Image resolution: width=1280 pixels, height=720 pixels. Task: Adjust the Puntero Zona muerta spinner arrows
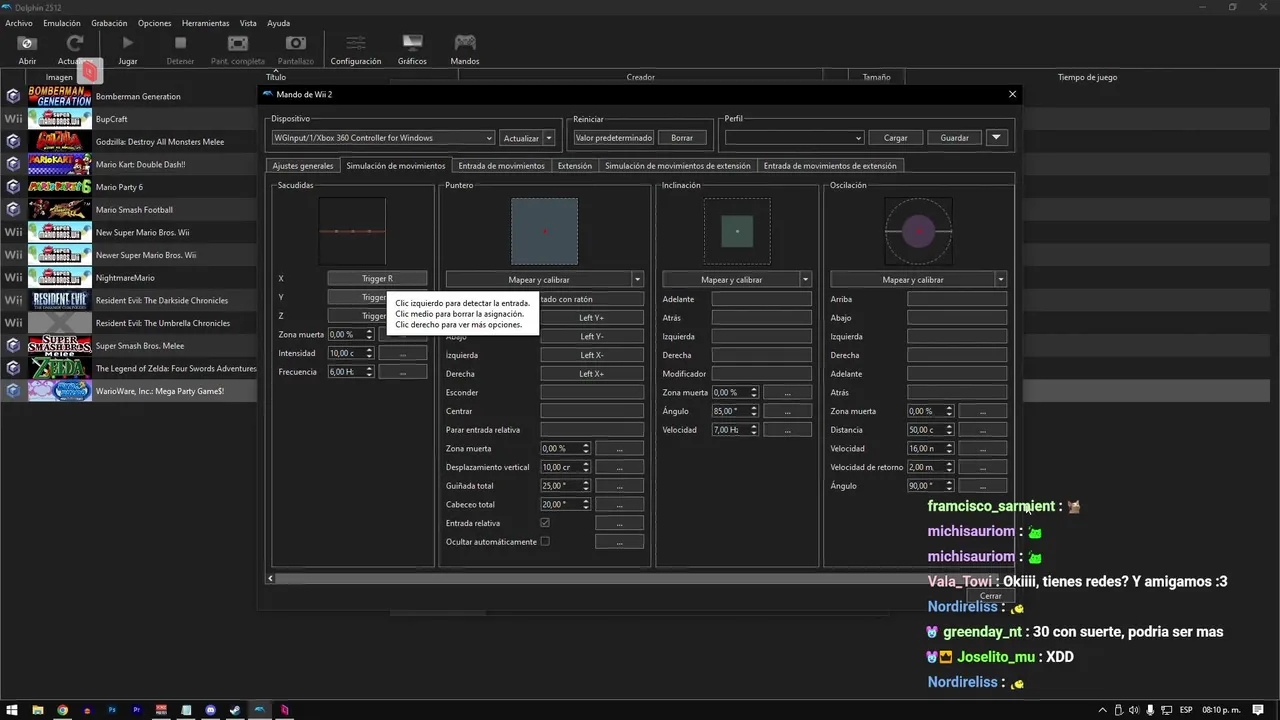coord(586,449)
